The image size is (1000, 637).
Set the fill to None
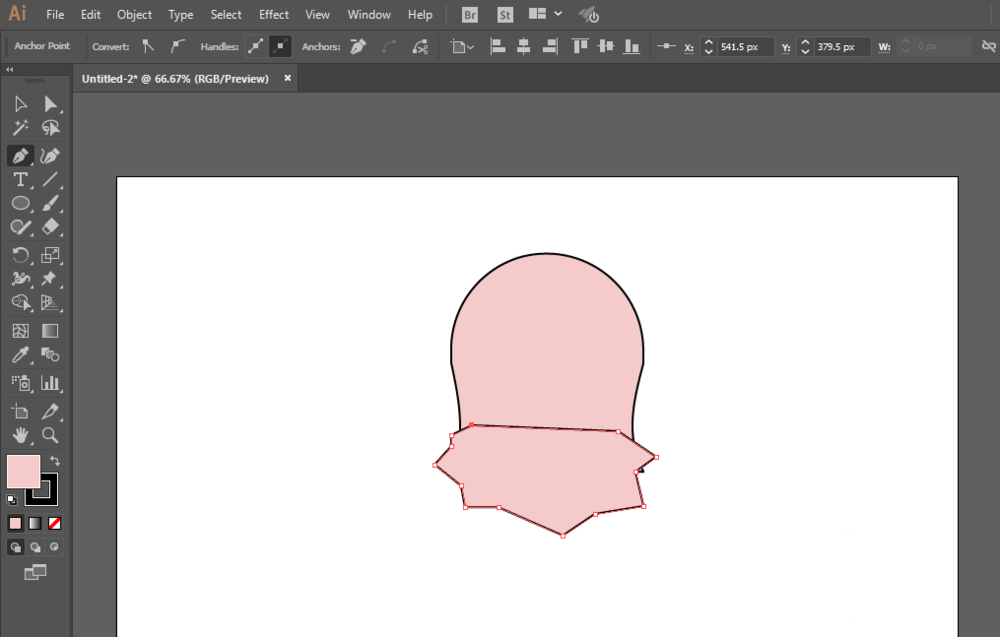click(55, 524)
